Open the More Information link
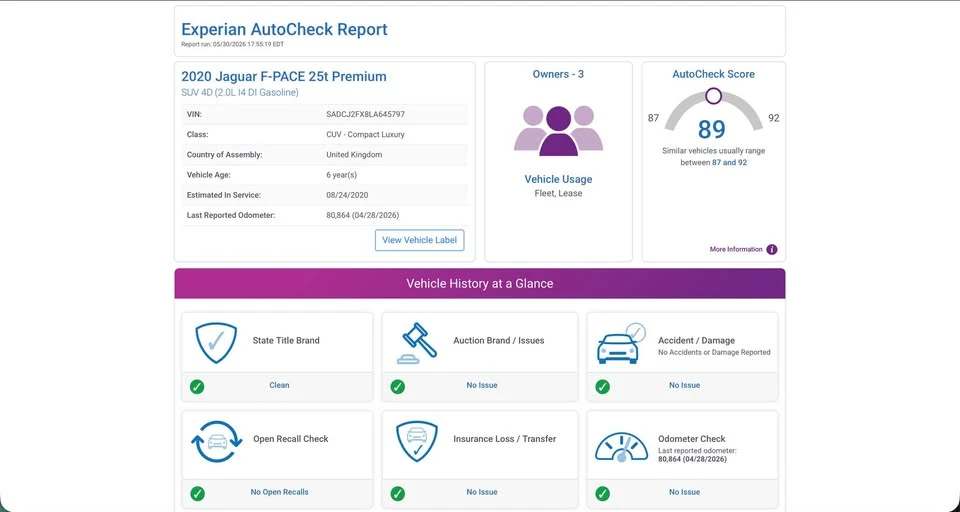 click(736, 249)
